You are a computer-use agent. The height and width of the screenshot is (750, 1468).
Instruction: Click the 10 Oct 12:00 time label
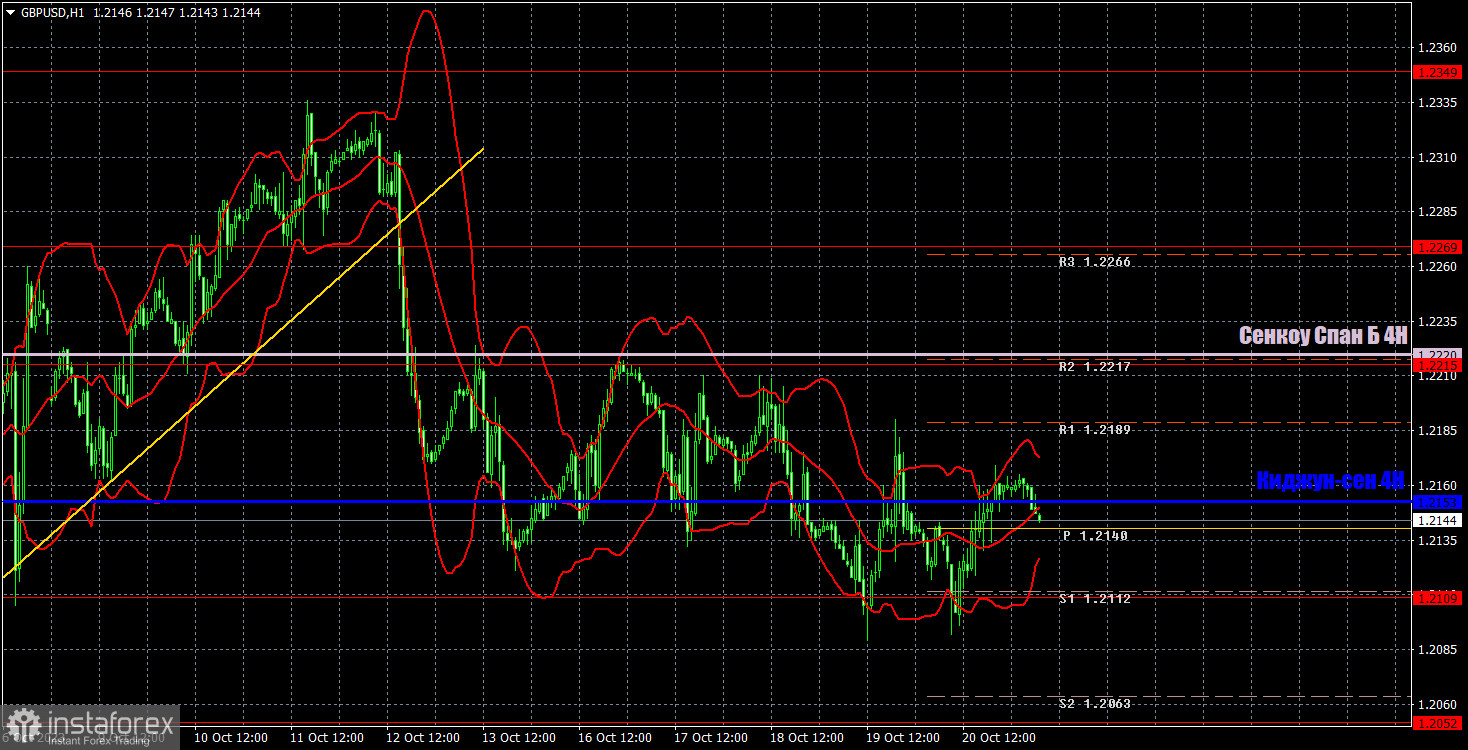pos(230,738)
